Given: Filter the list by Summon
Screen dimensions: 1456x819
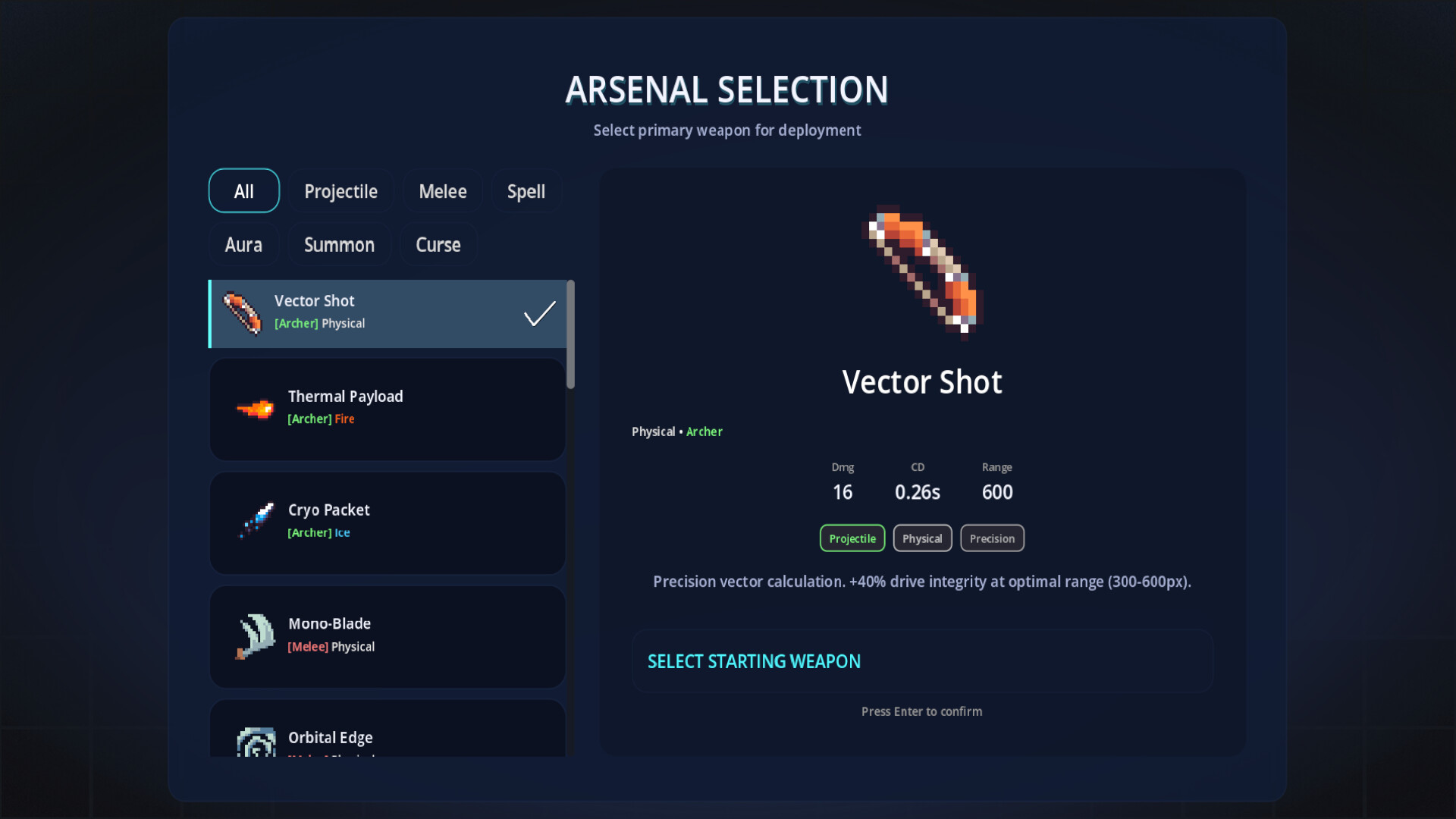Looking at the screenshot, I should coord(339,245).
